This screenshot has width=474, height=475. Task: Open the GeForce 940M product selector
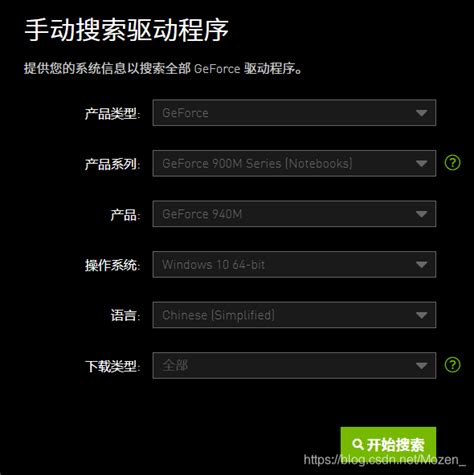pos(294,214)
